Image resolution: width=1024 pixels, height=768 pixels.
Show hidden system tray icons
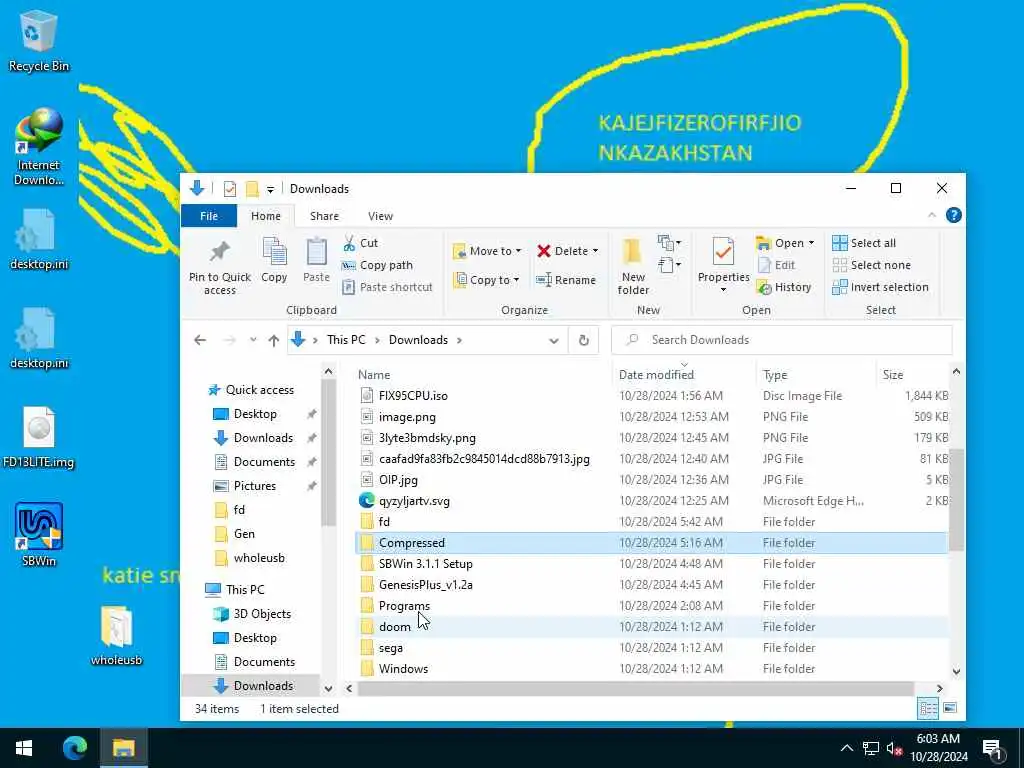pyautogui.click(x=846, y=748)
